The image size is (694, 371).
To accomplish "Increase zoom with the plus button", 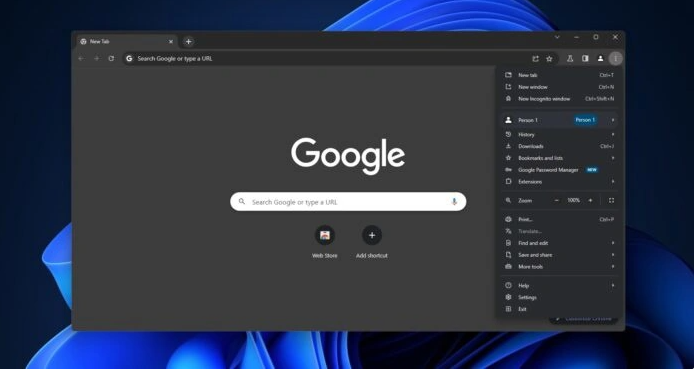I will click(590, 201).
